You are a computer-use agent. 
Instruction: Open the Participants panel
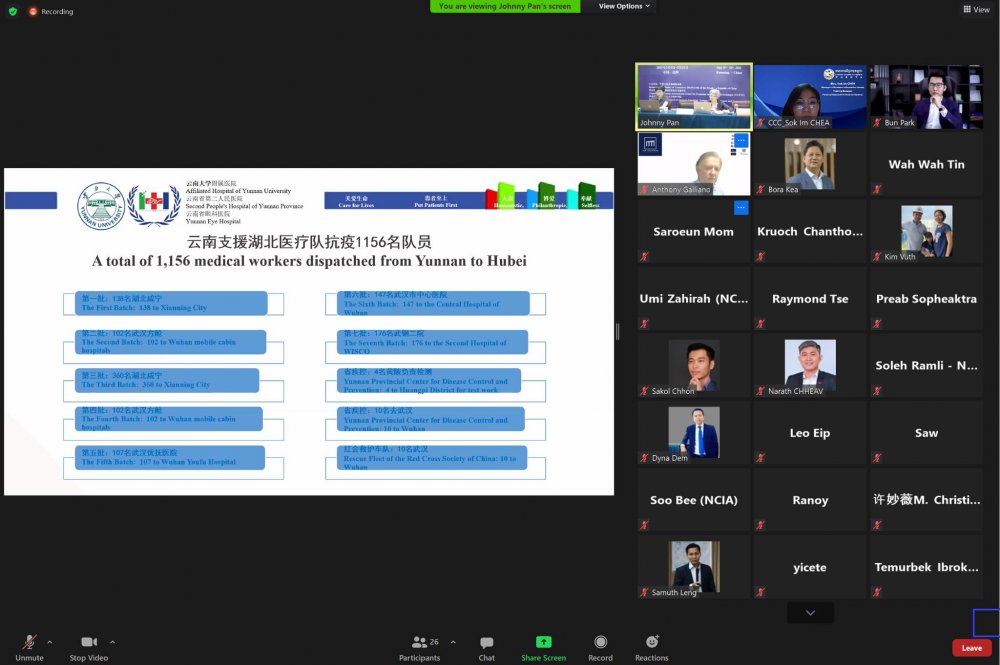pos(420,643)
